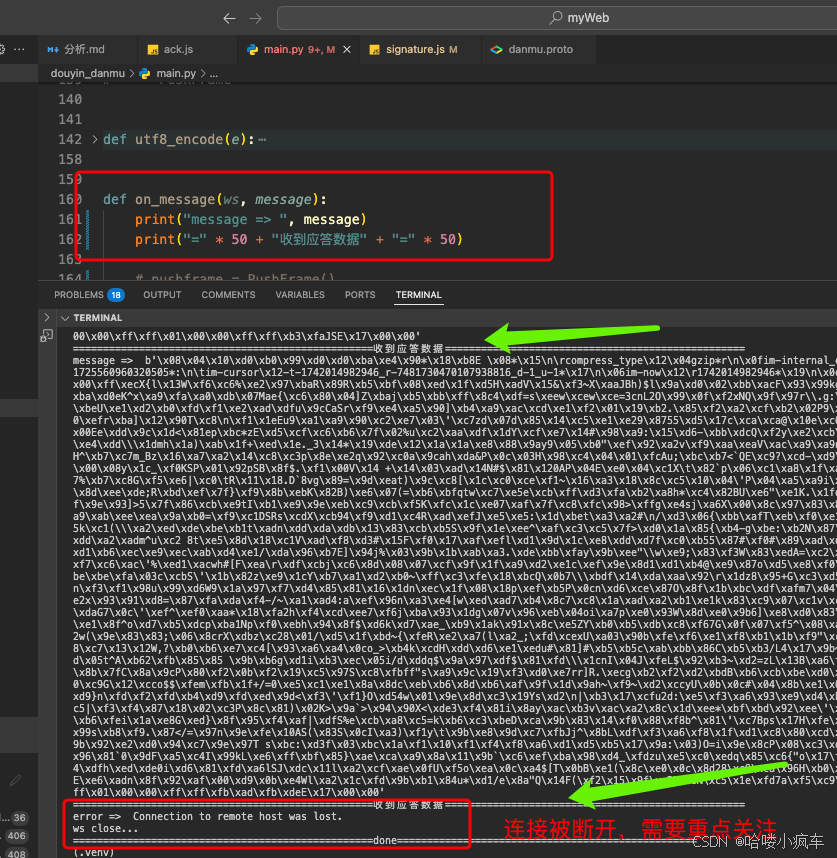Click the JS icon on ack.js tab
The height and width of the screenshot is (858, 837).
[x=153, y=50]
